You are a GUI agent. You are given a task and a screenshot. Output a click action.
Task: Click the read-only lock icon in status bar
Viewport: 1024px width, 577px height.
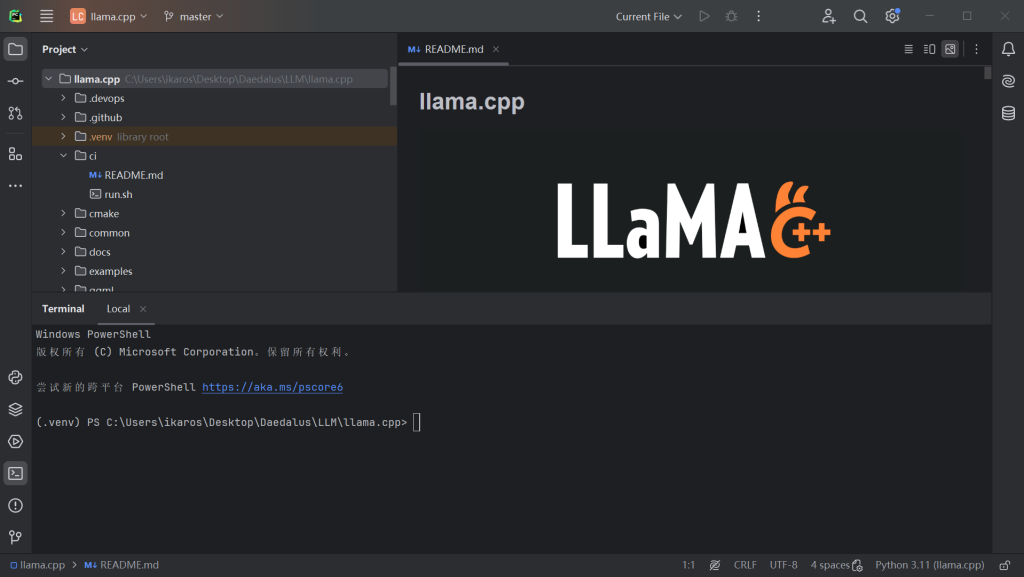pos(1005,565)
